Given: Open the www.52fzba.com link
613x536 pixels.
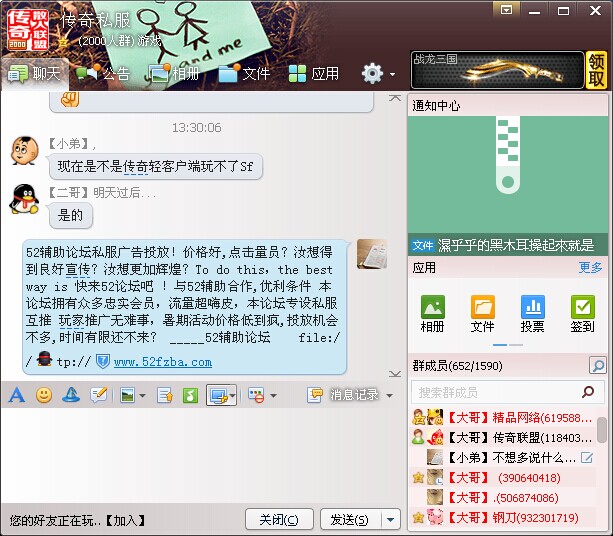Looking at the screenshot, I should click(x=163, y=362).
